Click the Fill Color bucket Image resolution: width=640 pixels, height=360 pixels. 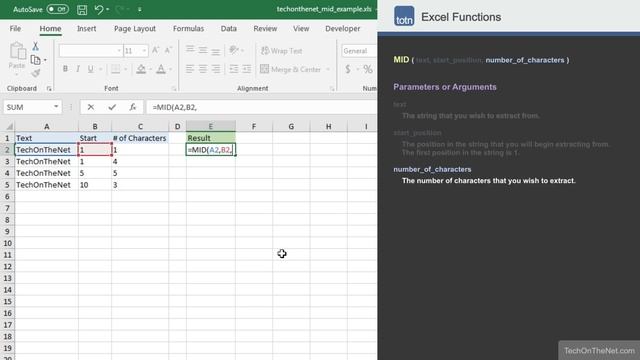coord(141,69)
